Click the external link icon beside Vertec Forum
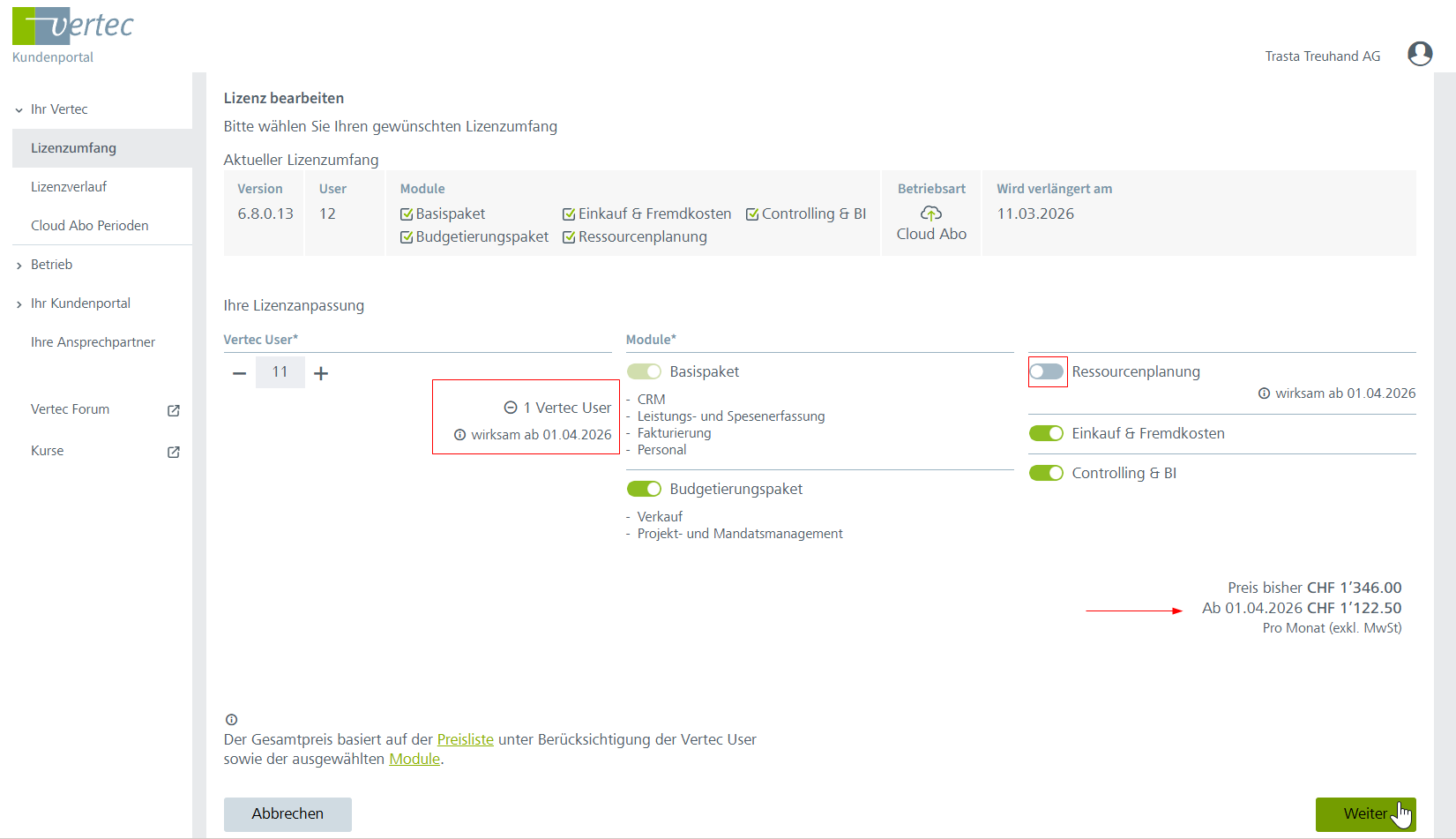1456x839 pixels. pos(174,410)
